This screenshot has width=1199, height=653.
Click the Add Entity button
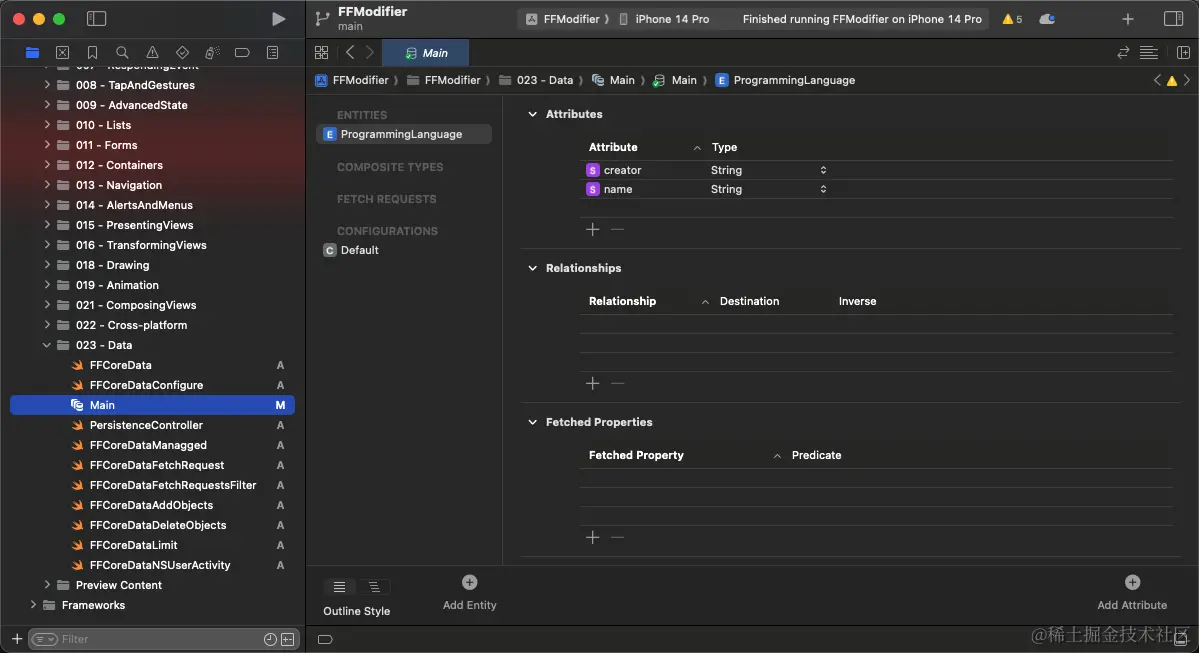point(470,593)
